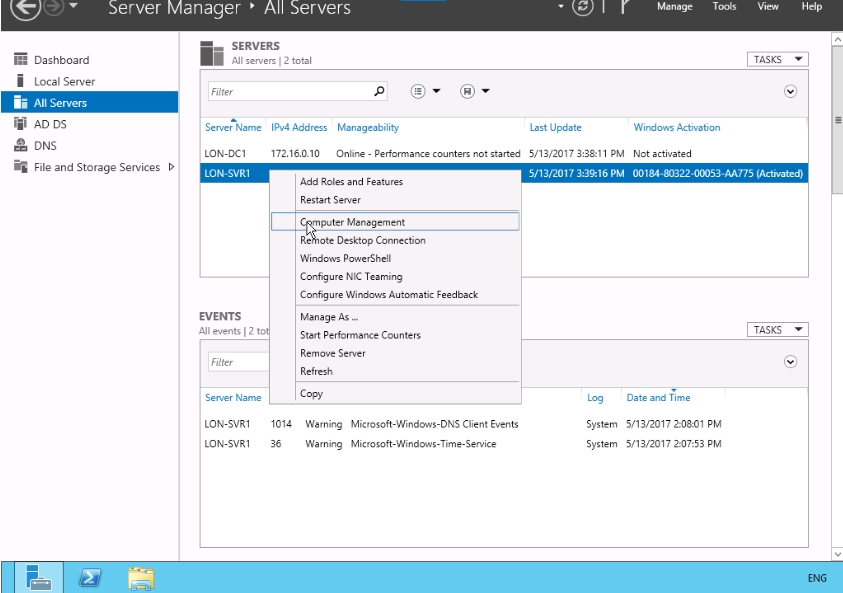Image resolution: width=843 pixels, height=593 pixels.
Task: Click the File and Storage Services icon
Action: tap(20, 167)
